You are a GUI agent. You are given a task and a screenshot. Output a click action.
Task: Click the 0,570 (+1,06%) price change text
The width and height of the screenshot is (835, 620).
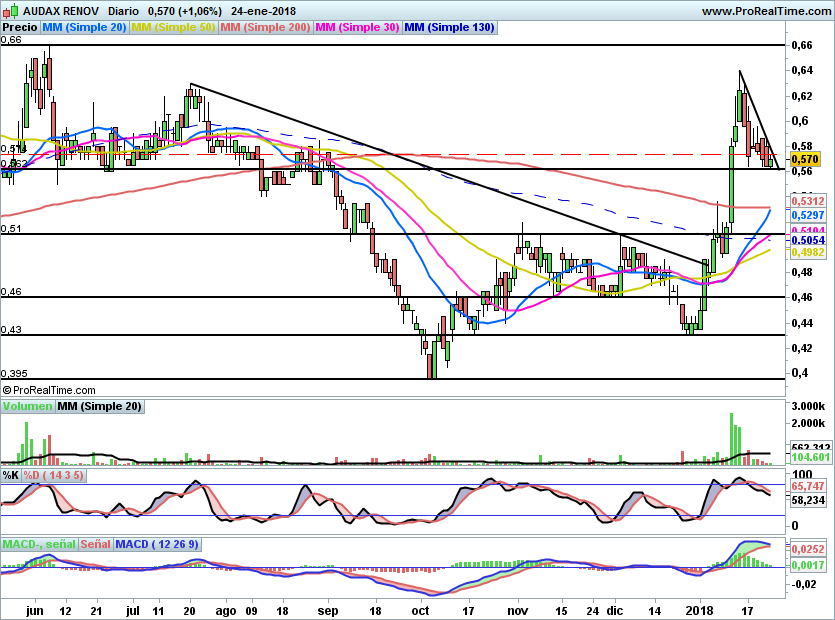(x=185, y=11)
